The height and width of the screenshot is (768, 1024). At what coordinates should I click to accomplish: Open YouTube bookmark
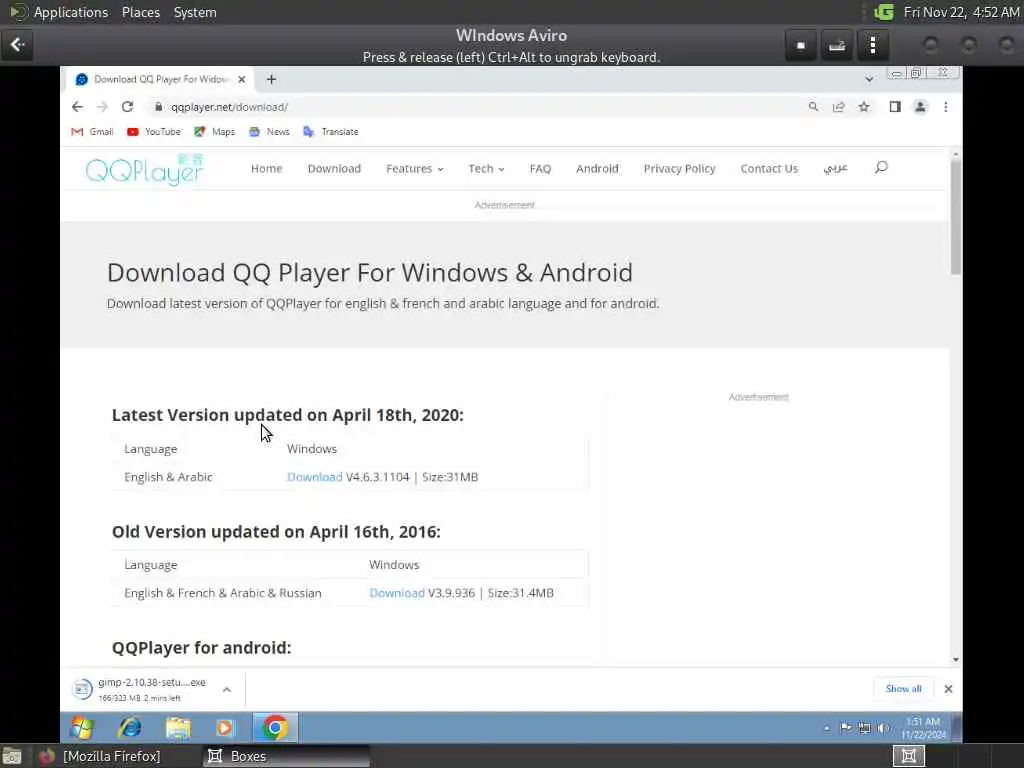tap(154, 132)
